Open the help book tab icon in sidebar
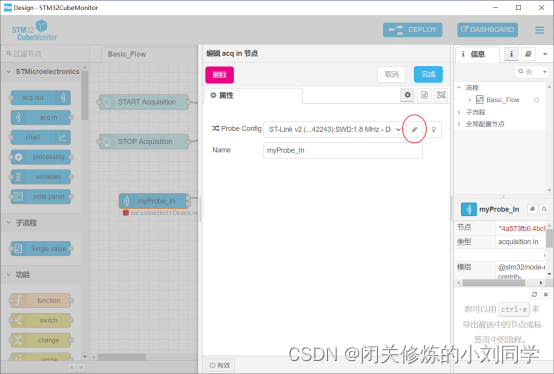The width and height of the screenshot is (554, 374). tap(528, 54)
